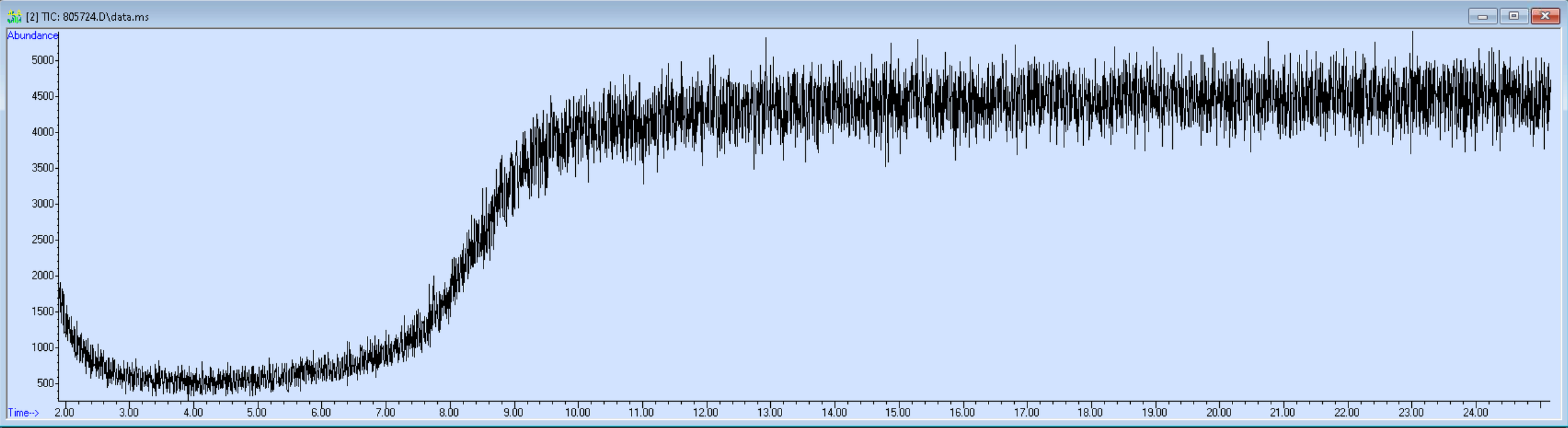Click the 2500 abundance axis label
This screenshot has width=1568, height=428.
click(43, 240)
